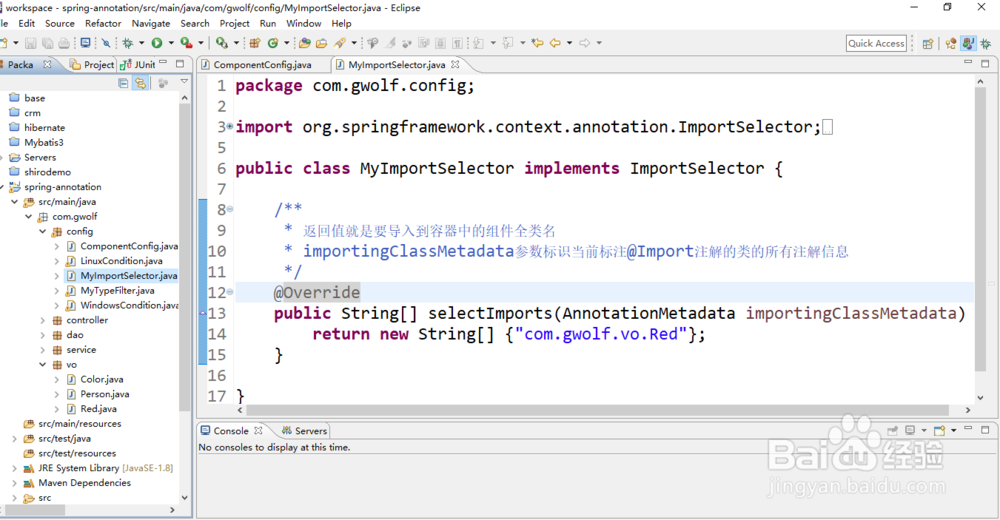Expand JRE System Library node
The image size is (1000, 520).
tap(14, 468)
